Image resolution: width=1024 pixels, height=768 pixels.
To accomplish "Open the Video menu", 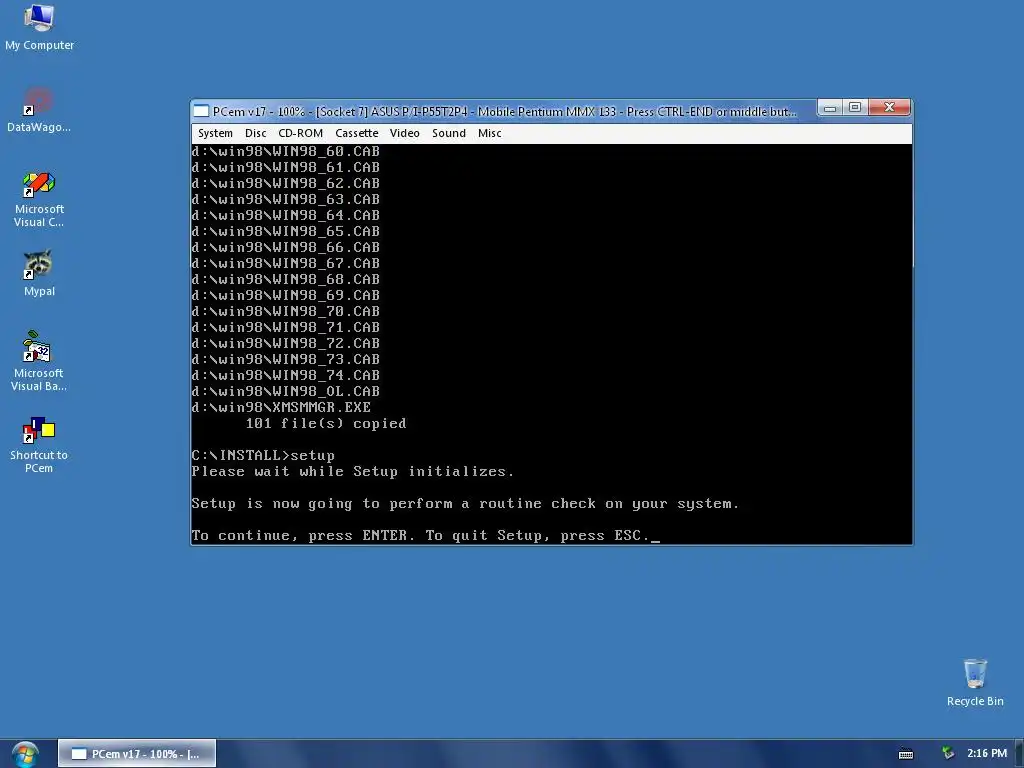I will pyautogui.click(x=404, y=133).
